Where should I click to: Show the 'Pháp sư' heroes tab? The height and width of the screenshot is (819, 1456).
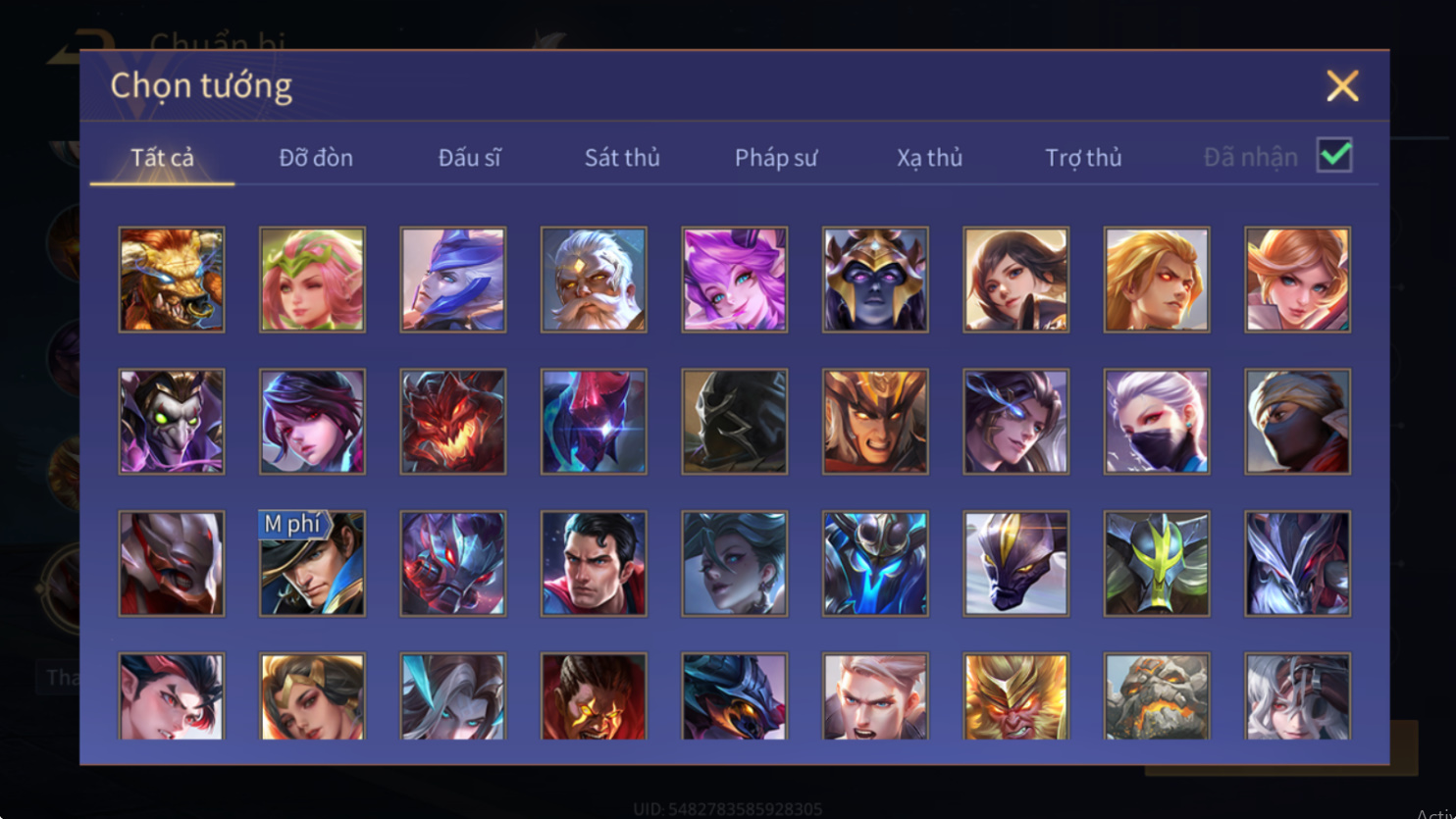[x=776, y=157]
